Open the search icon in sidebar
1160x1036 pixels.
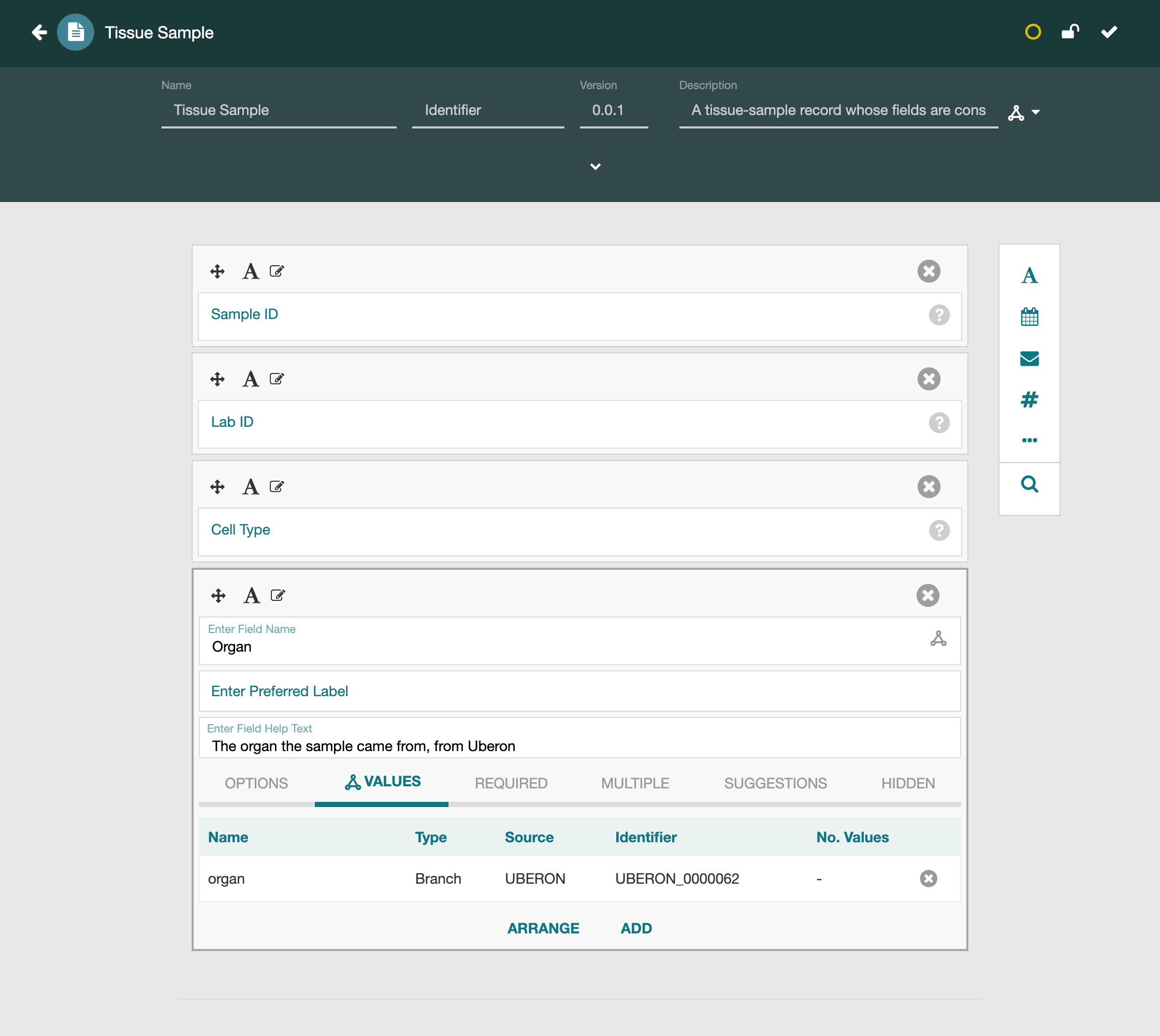pyautogui.click(x=1029, y=484)
